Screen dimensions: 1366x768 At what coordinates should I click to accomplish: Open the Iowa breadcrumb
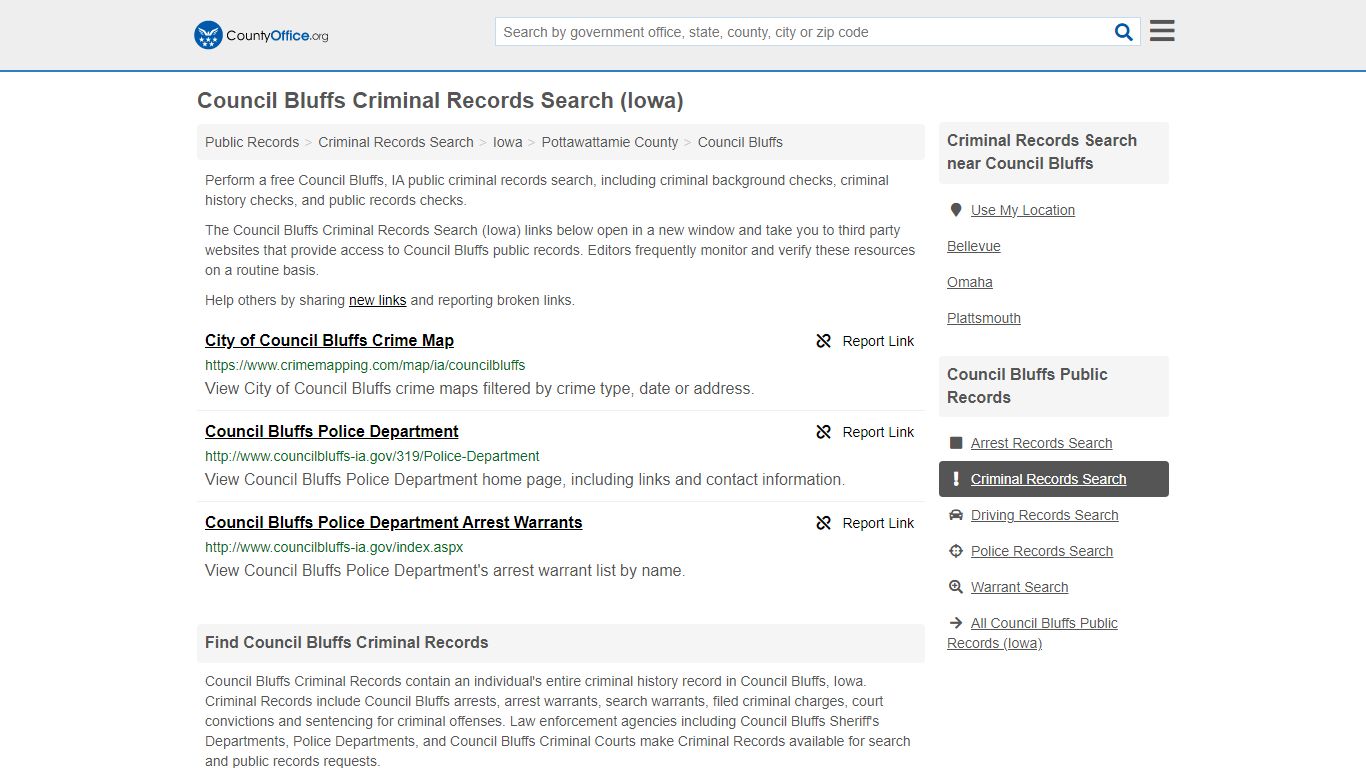(508, 142)
